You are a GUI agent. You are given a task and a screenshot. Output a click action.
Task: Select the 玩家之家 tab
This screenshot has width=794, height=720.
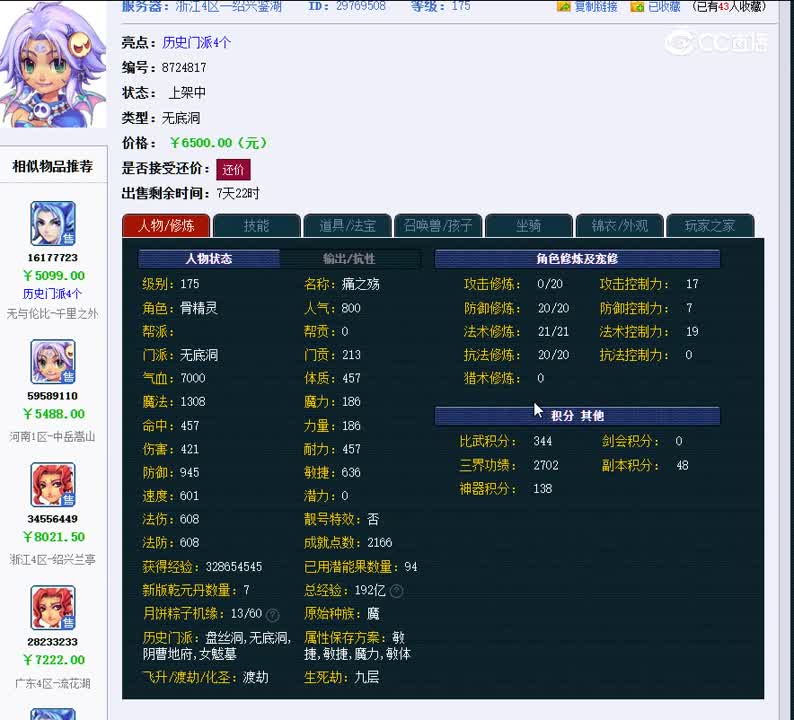(710, 226)
